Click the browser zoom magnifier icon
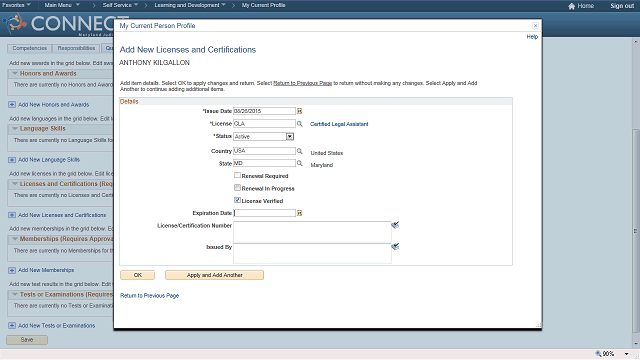 (x=598, y=354)
